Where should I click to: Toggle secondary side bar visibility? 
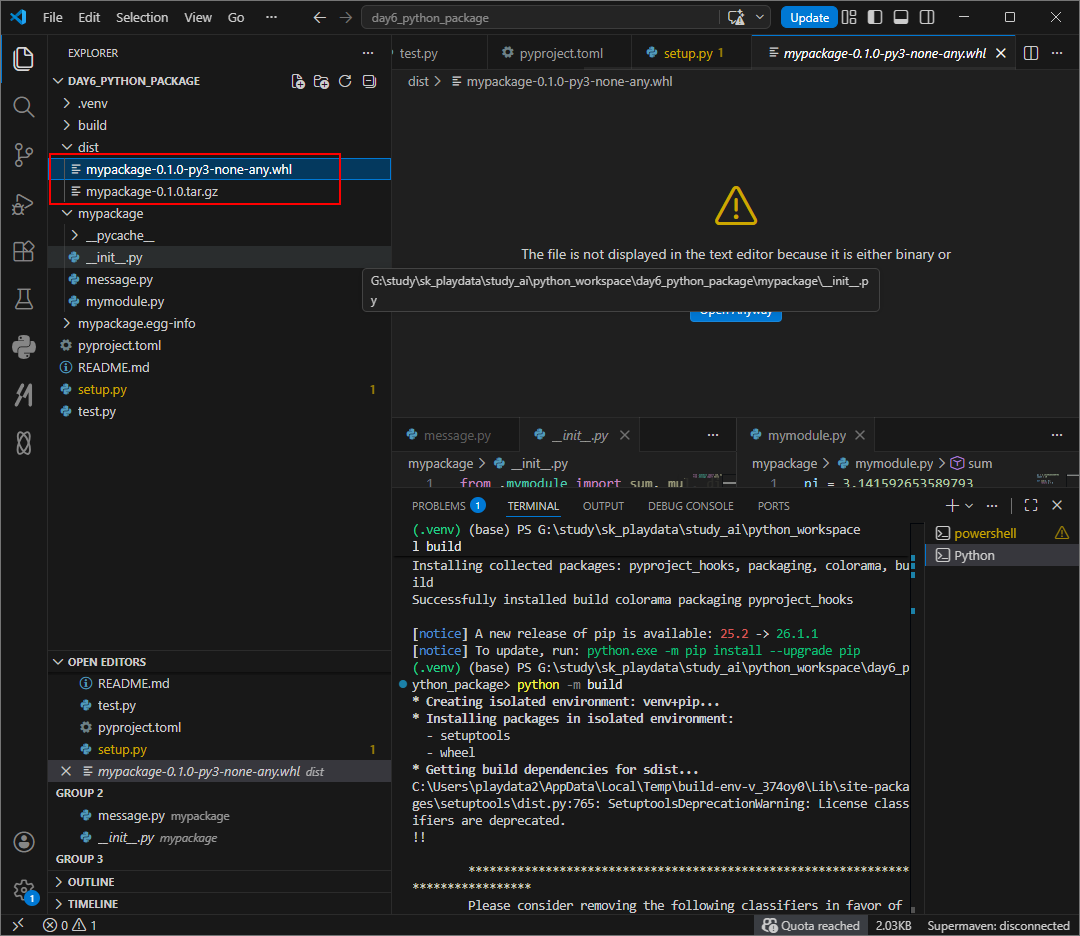(x=927, y=18)
